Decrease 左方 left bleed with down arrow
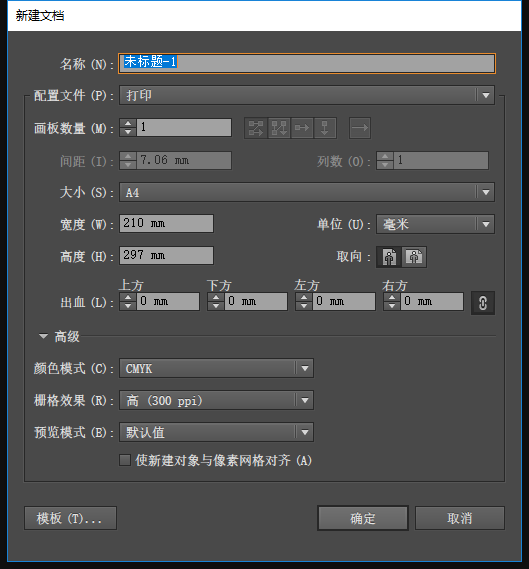 point(304,306)
